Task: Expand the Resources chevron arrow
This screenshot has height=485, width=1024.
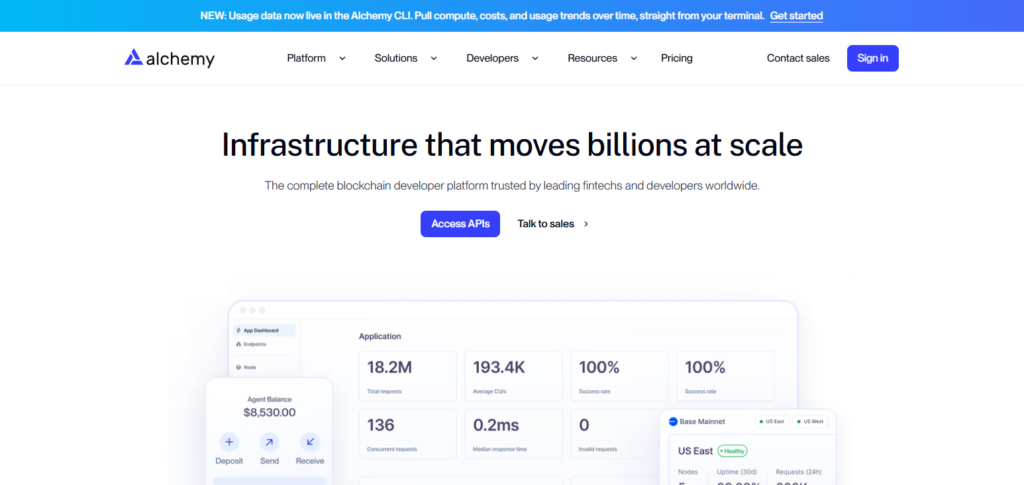Action: (633, 58)
